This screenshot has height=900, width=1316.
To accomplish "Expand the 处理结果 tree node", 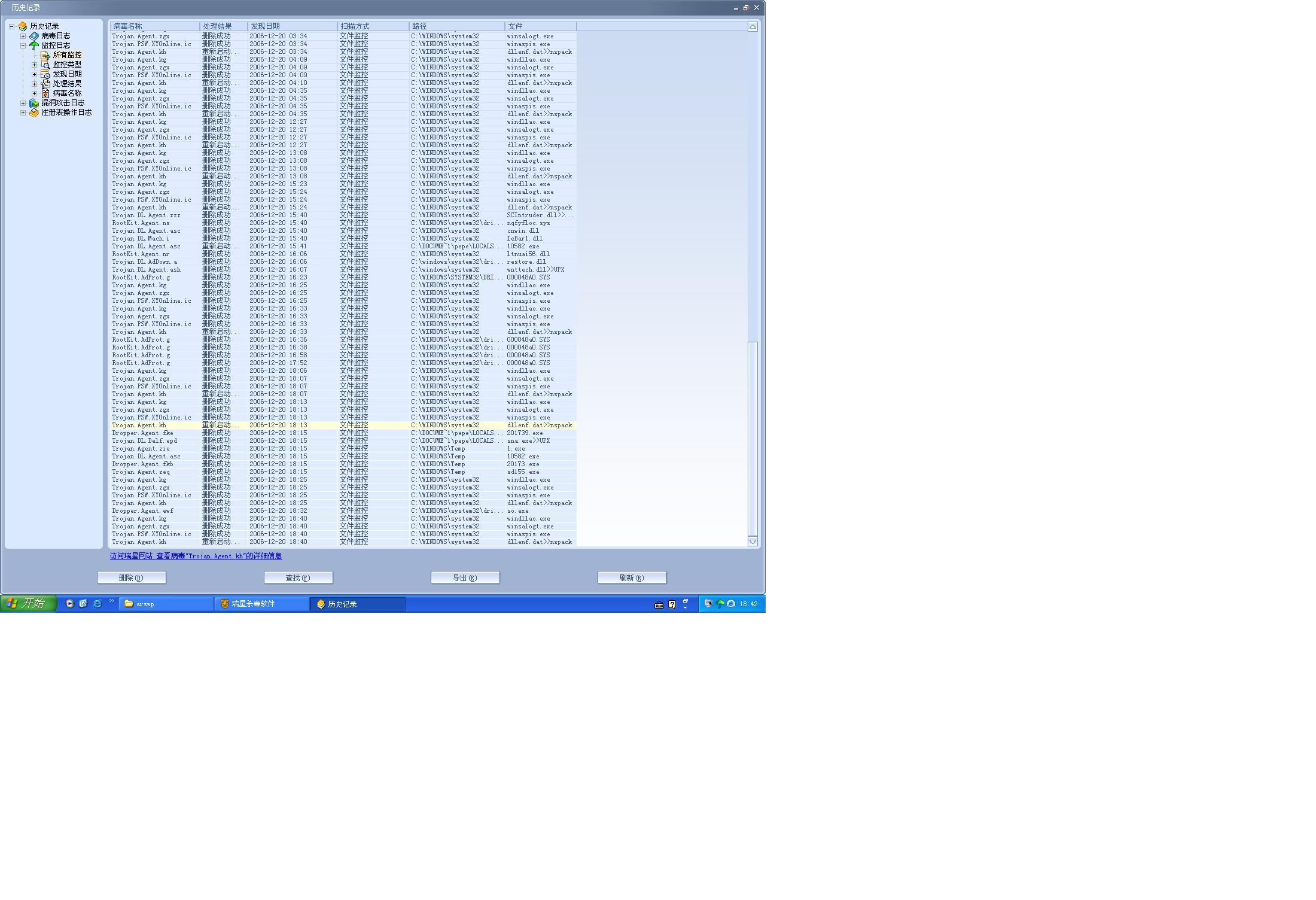I will [34, 84].
